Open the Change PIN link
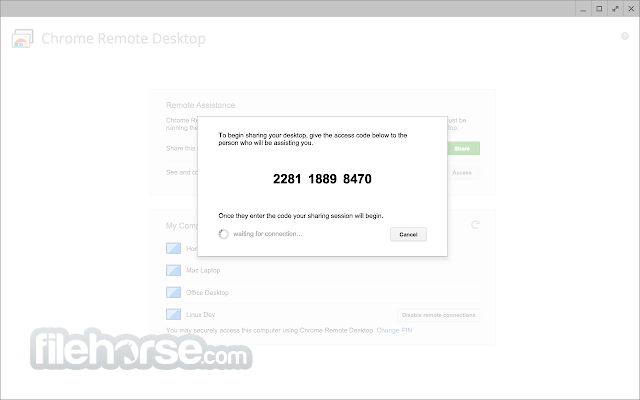The height and width of the screenshot is (400, 640). tap(394, 330)
